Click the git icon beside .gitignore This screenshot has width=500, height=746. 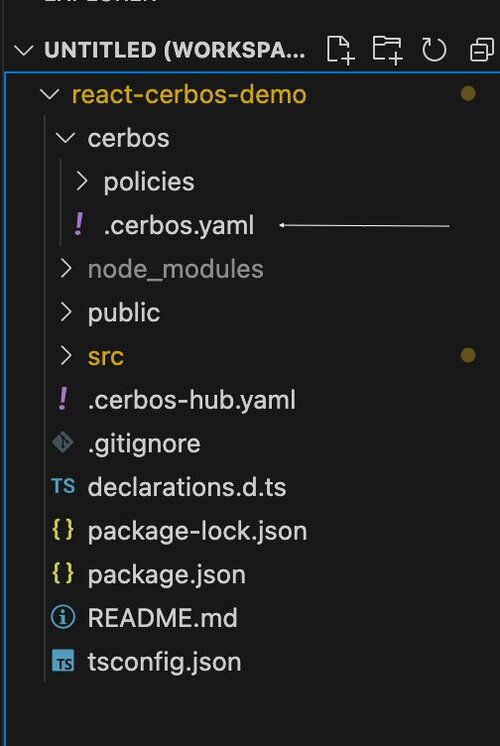(63, 443)
